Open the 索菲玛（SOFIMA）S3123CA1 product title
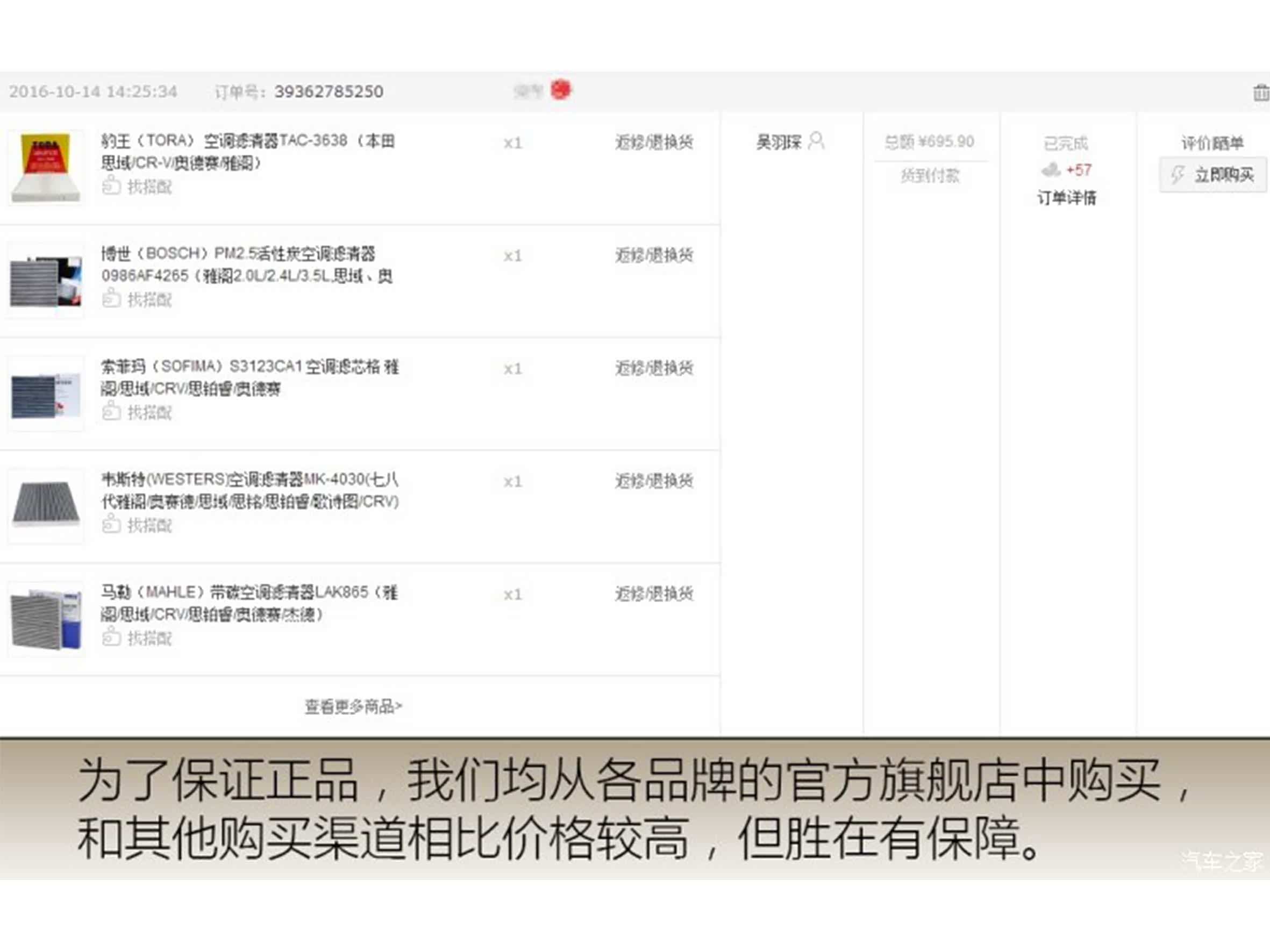The image size is (1270, 952). pyautogui.click(x=249, y=378)
